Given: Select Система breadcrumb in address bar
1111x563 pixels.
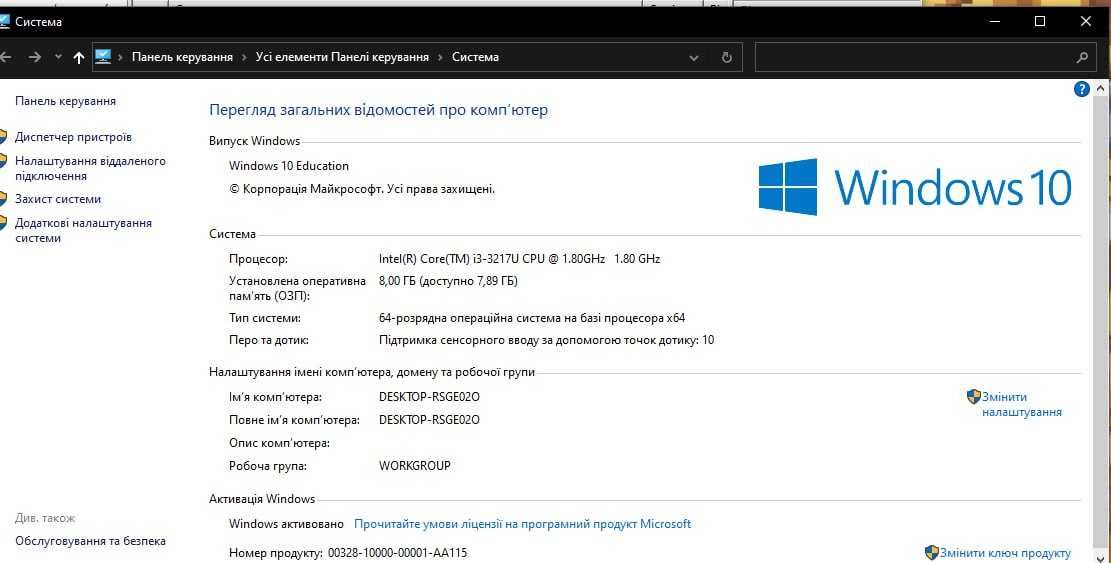Looking at the screenshot, I should pos(475,57).
